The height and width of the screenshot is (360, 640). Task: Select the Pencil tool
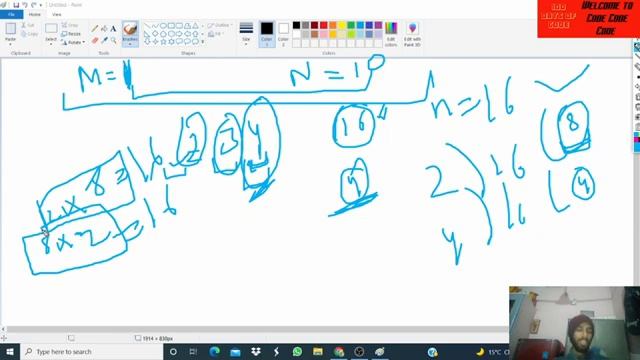click(95, 29)
